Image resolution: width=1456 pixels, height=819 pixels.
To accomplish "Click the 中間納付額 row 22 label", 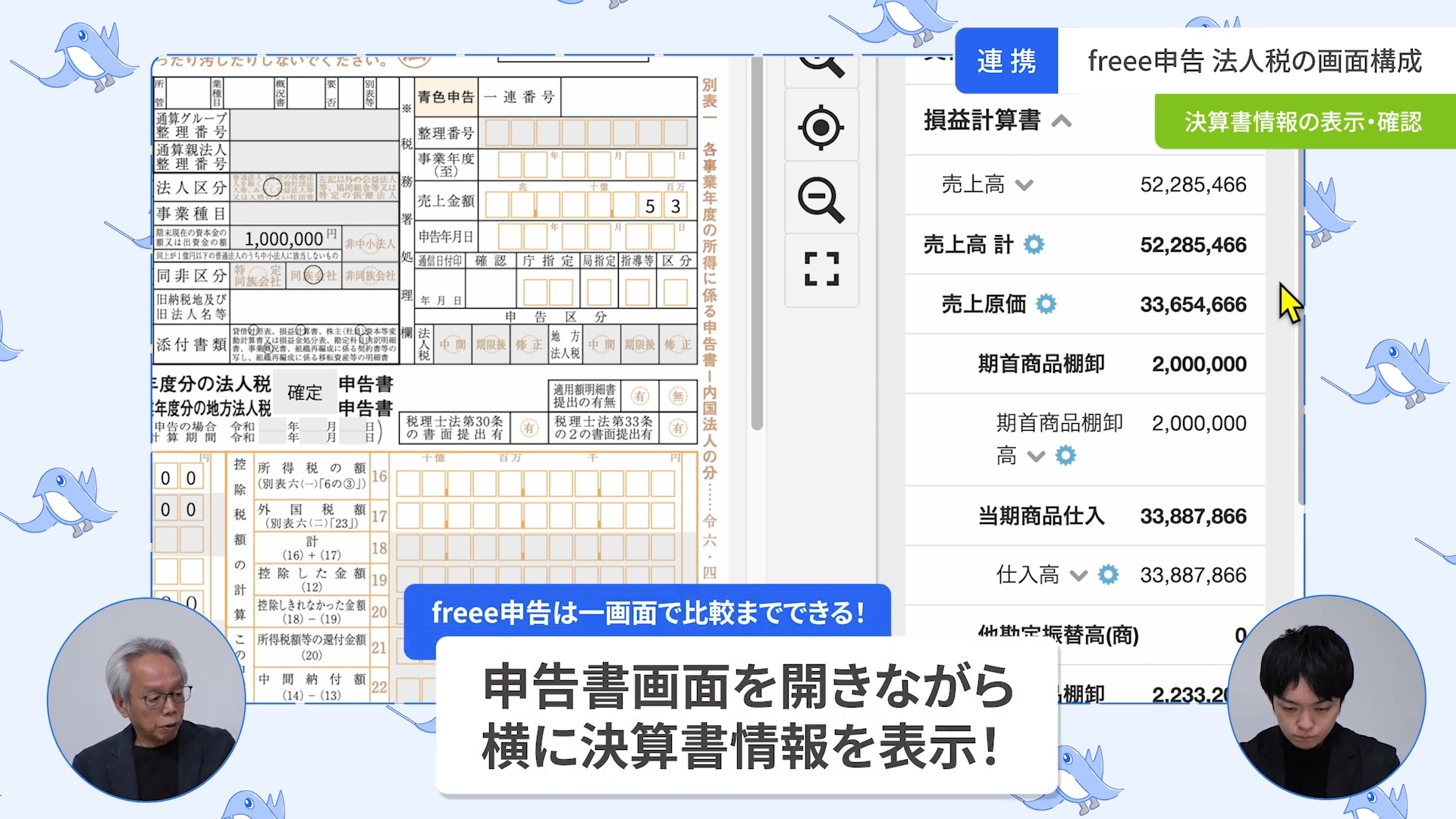I will (x=312, y=686).
